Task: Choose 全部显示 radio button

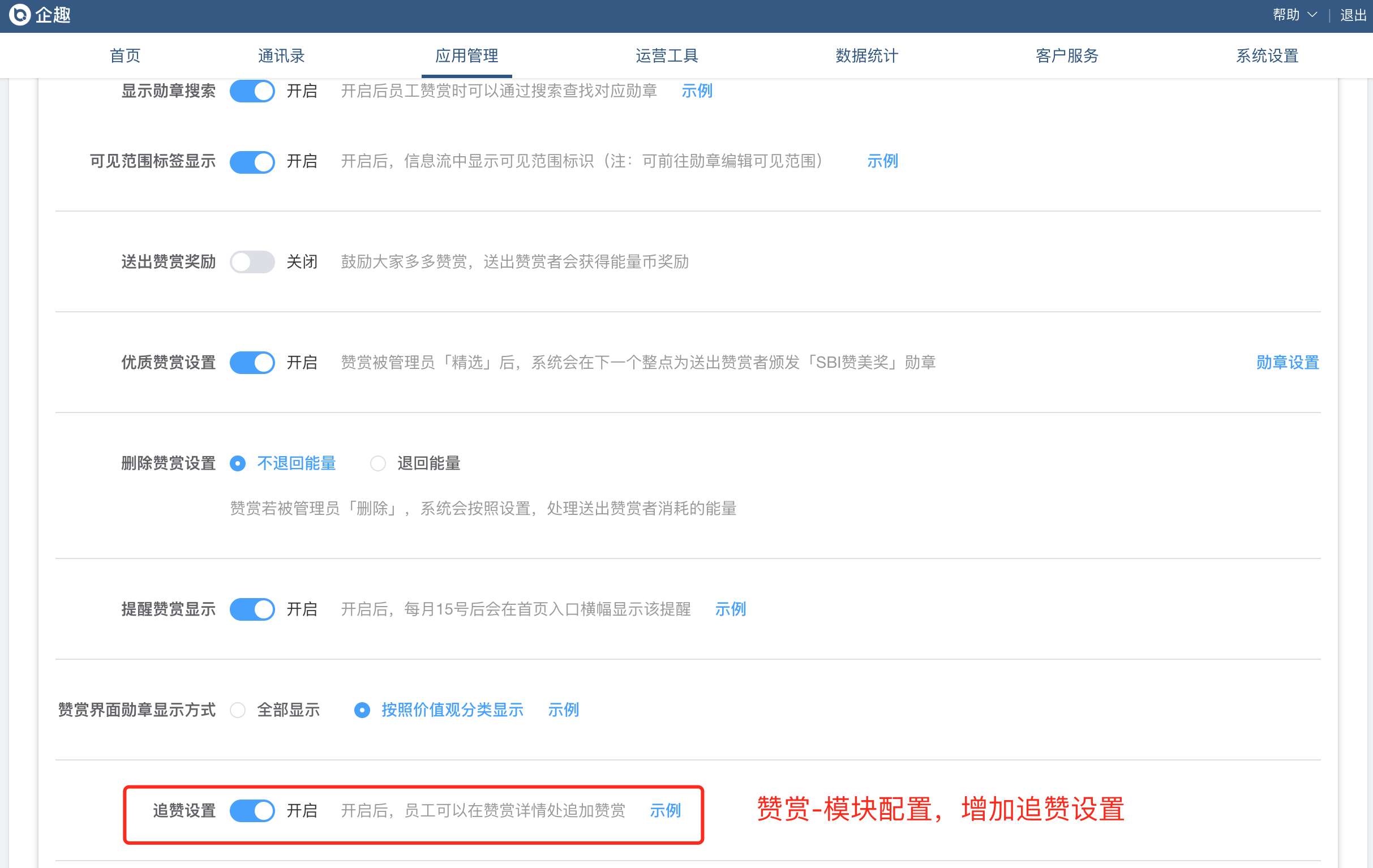Action: [238, 710]
